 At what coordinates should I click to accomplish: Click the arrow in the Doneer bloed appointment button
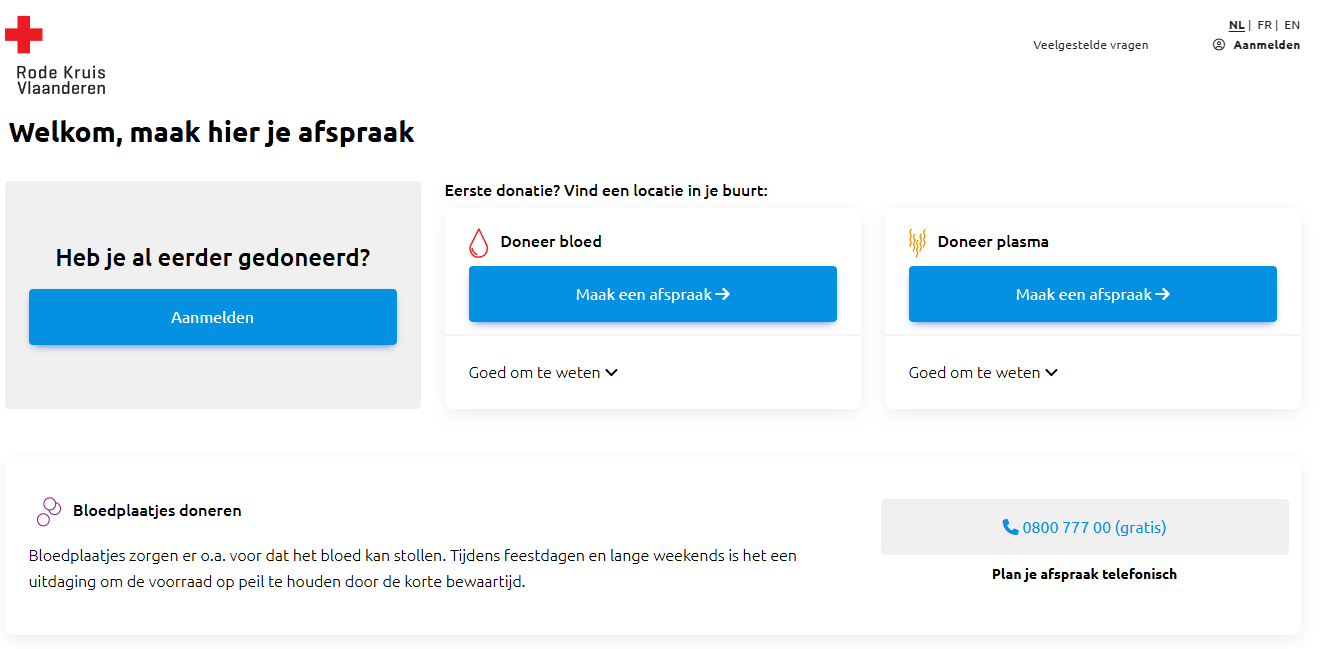point(723,294)
